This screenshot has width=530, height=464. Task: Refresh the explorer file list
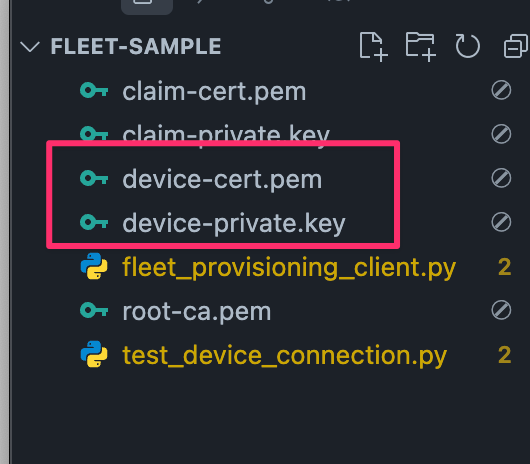coord(467,46)
